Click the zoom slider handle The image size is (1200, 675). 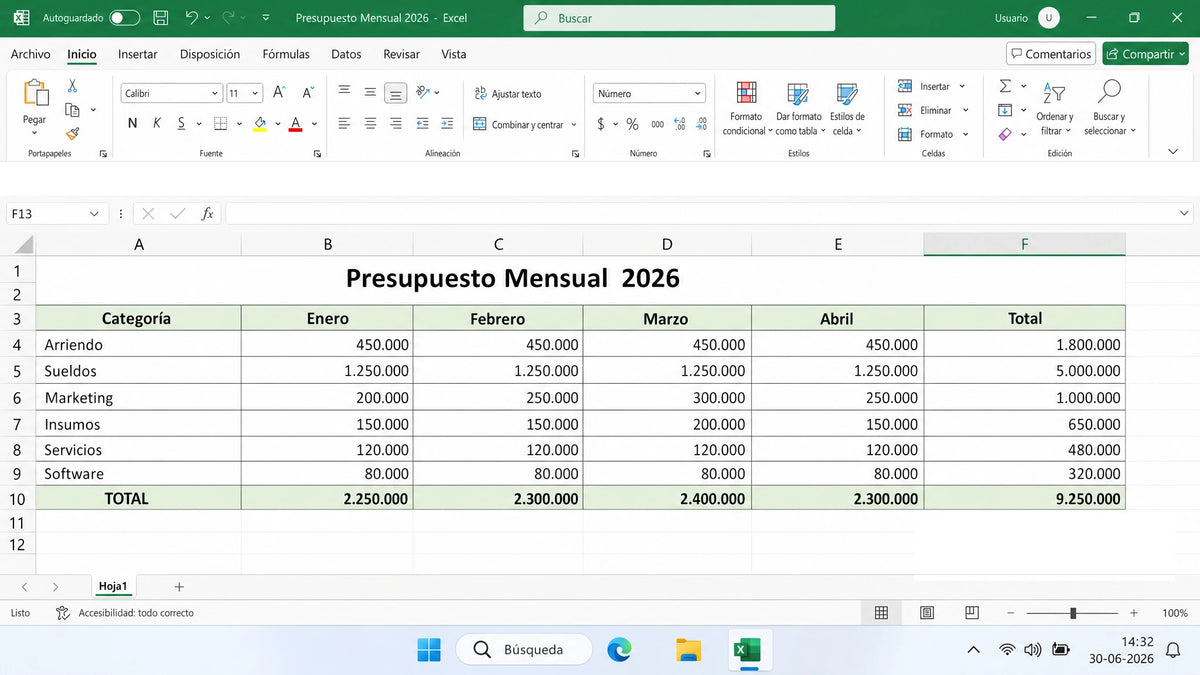point(1073,613)
